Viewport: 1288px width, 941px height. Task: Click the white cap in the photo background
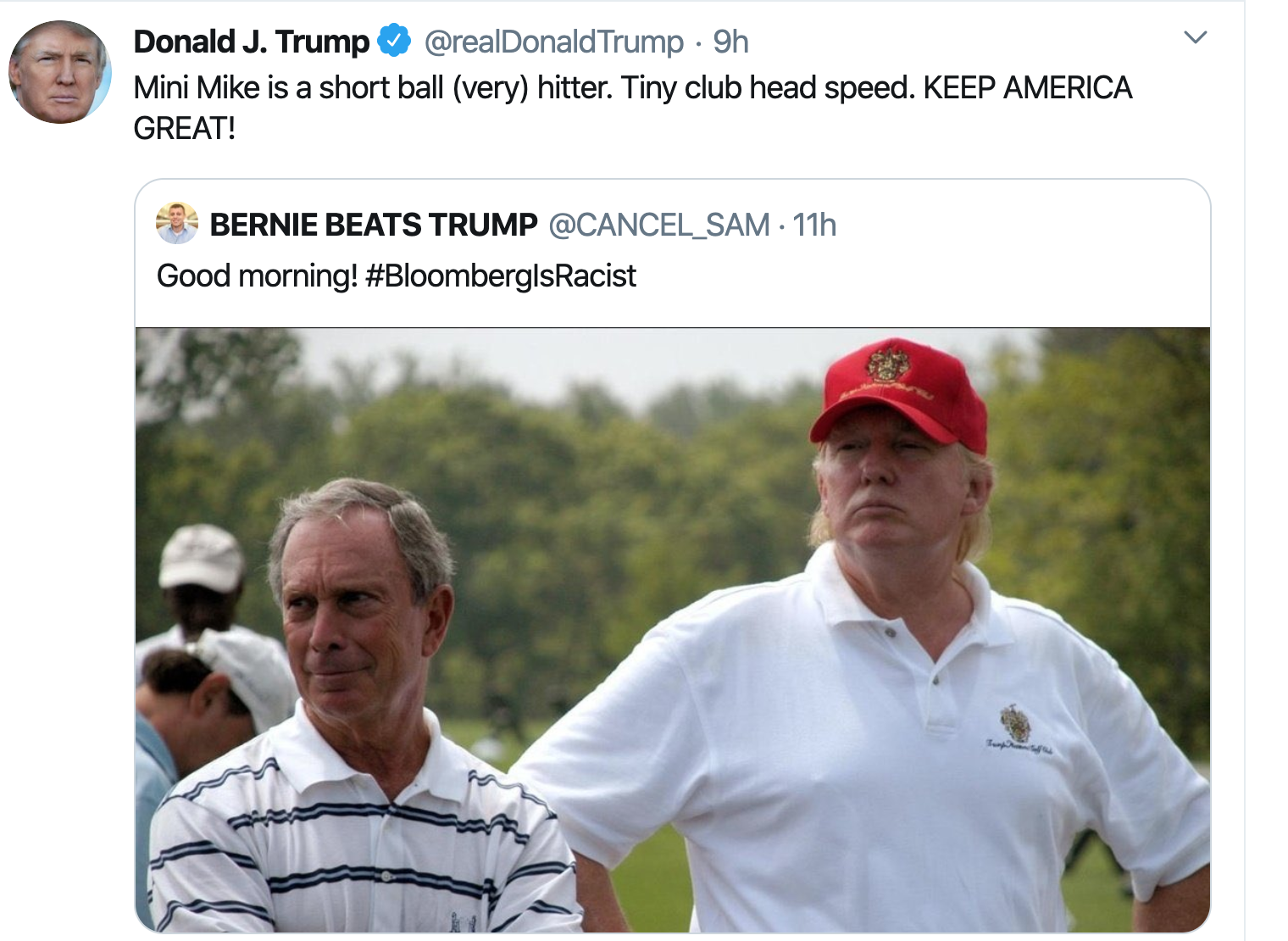click(x=202, y=555)
